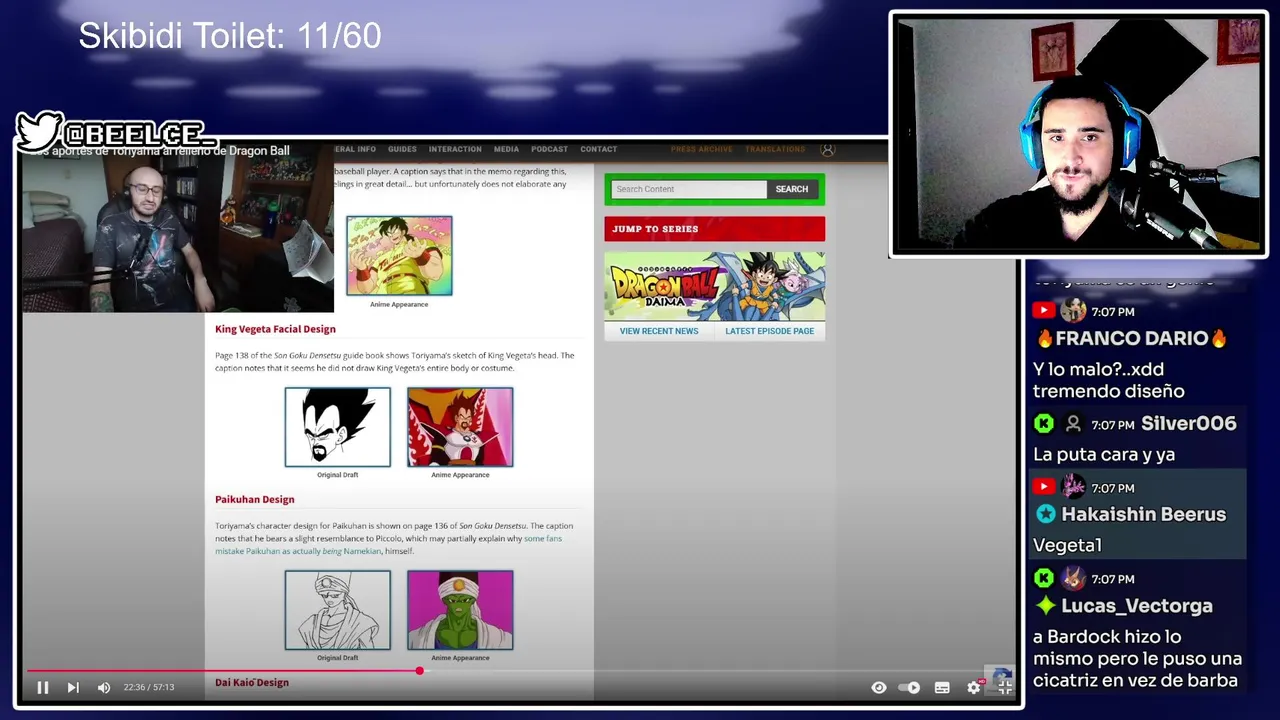Click the Paikuhan Anime Appearance image
This screenshot has height=720, width=1280.
tap(460, 610)
